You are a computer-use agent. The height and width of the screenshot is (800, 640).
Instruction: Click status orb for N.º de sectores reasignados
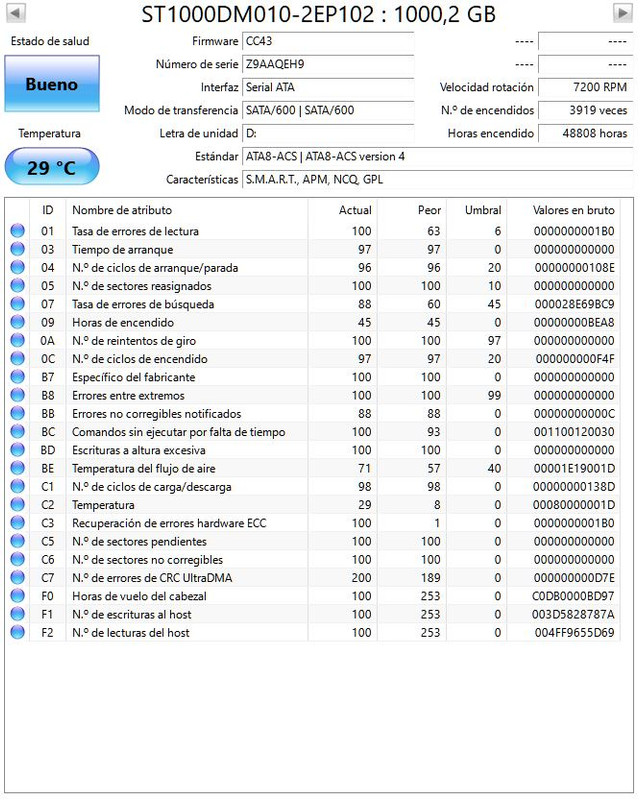pyautogui.click(x=17, y=285)
